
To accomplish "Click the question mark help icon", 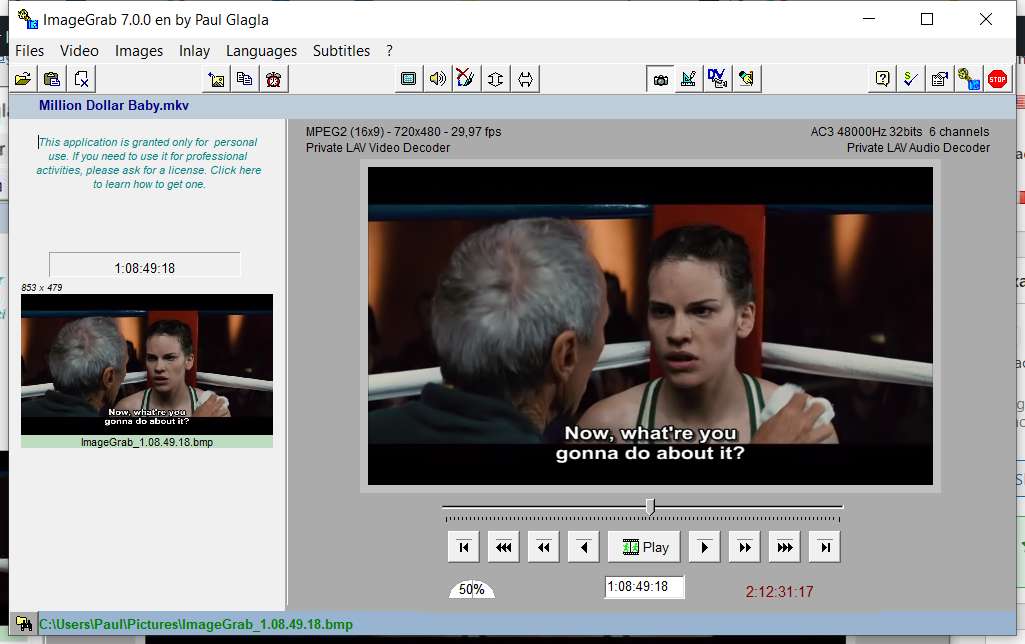I will pyautogui.click(x=882, y=79).
